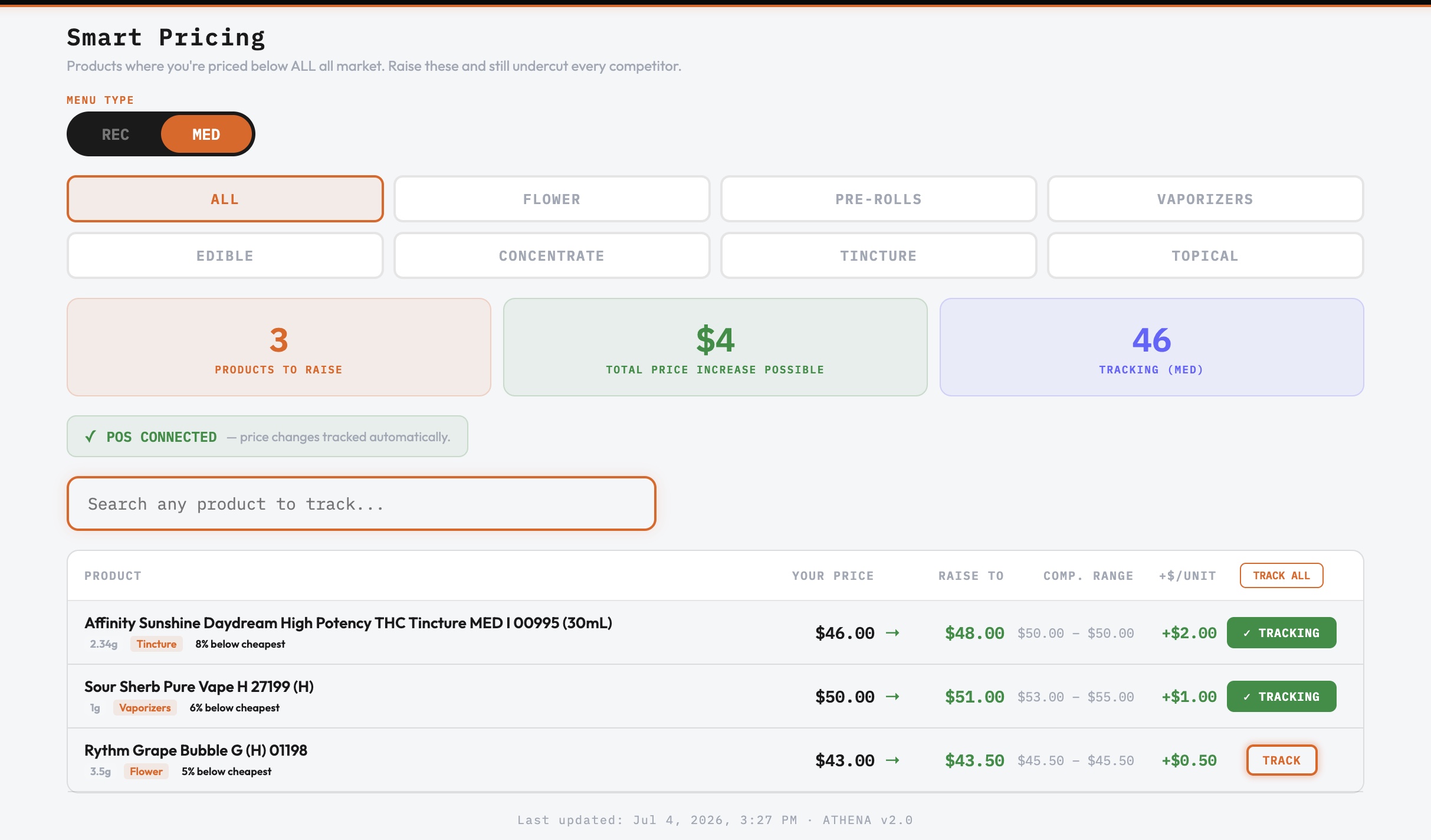The image size is (1431, 840).
Task: Filter by VAPORIZERS category
Action: coord(1206,199)
